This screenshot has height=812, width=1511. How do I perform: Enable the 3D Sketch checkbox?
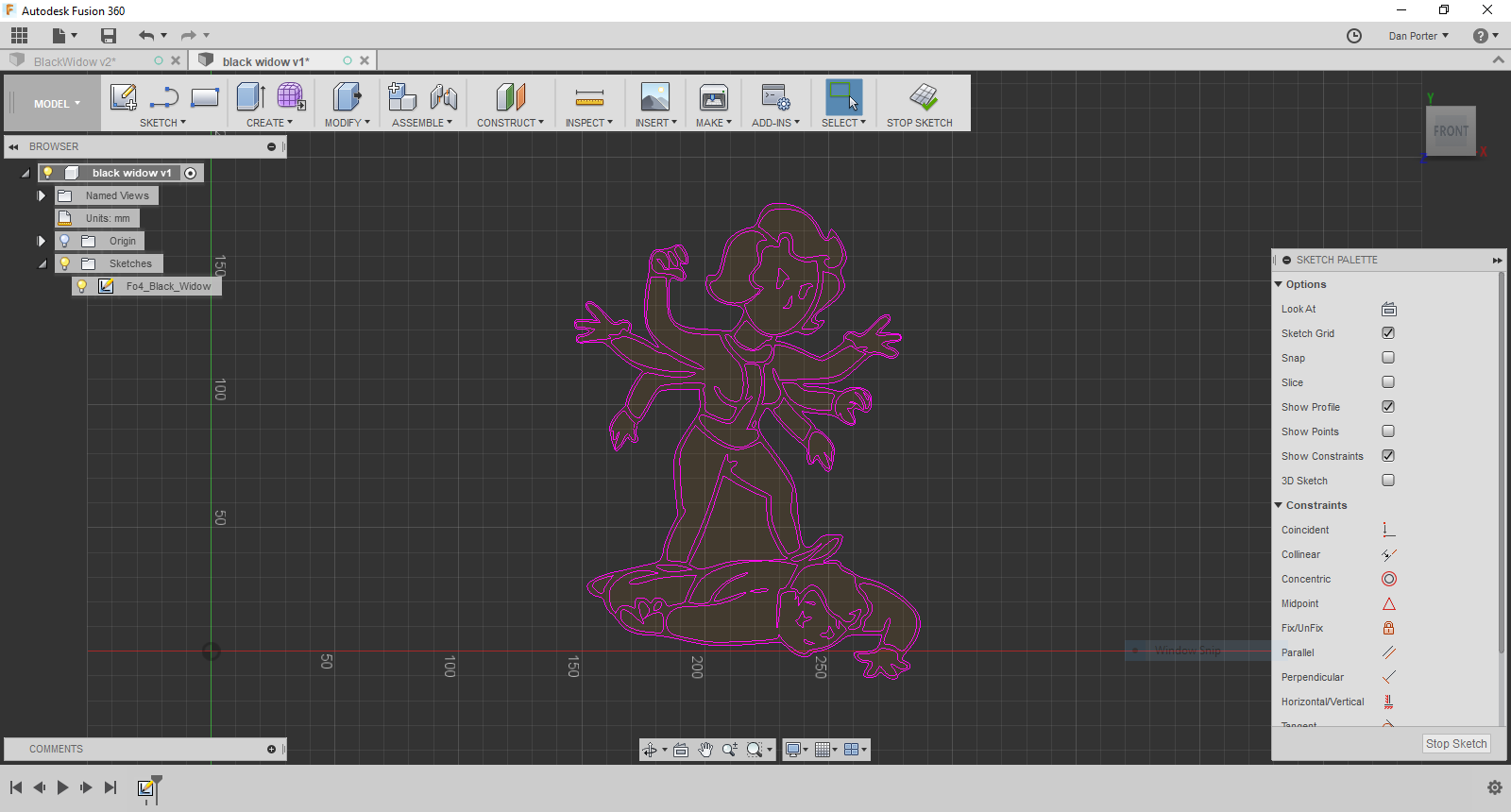click(1388, 481)
